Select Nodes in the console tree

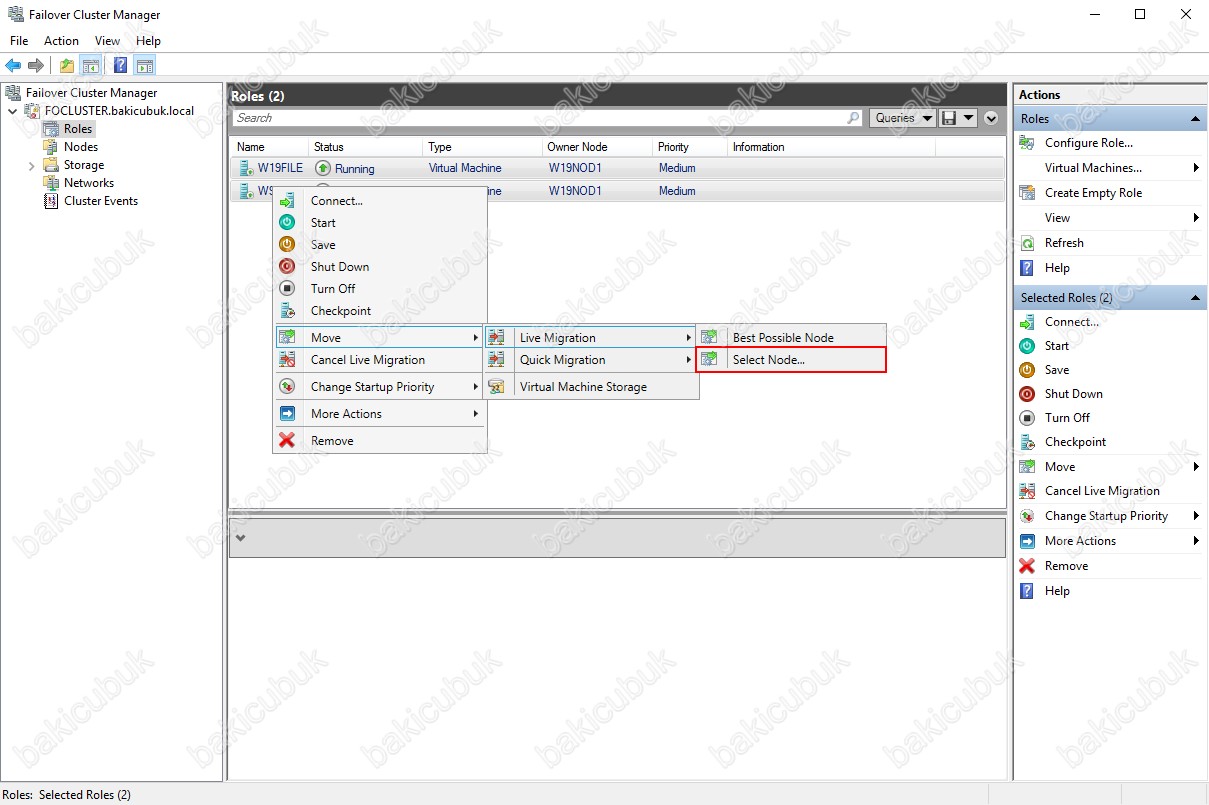(81, 147)
